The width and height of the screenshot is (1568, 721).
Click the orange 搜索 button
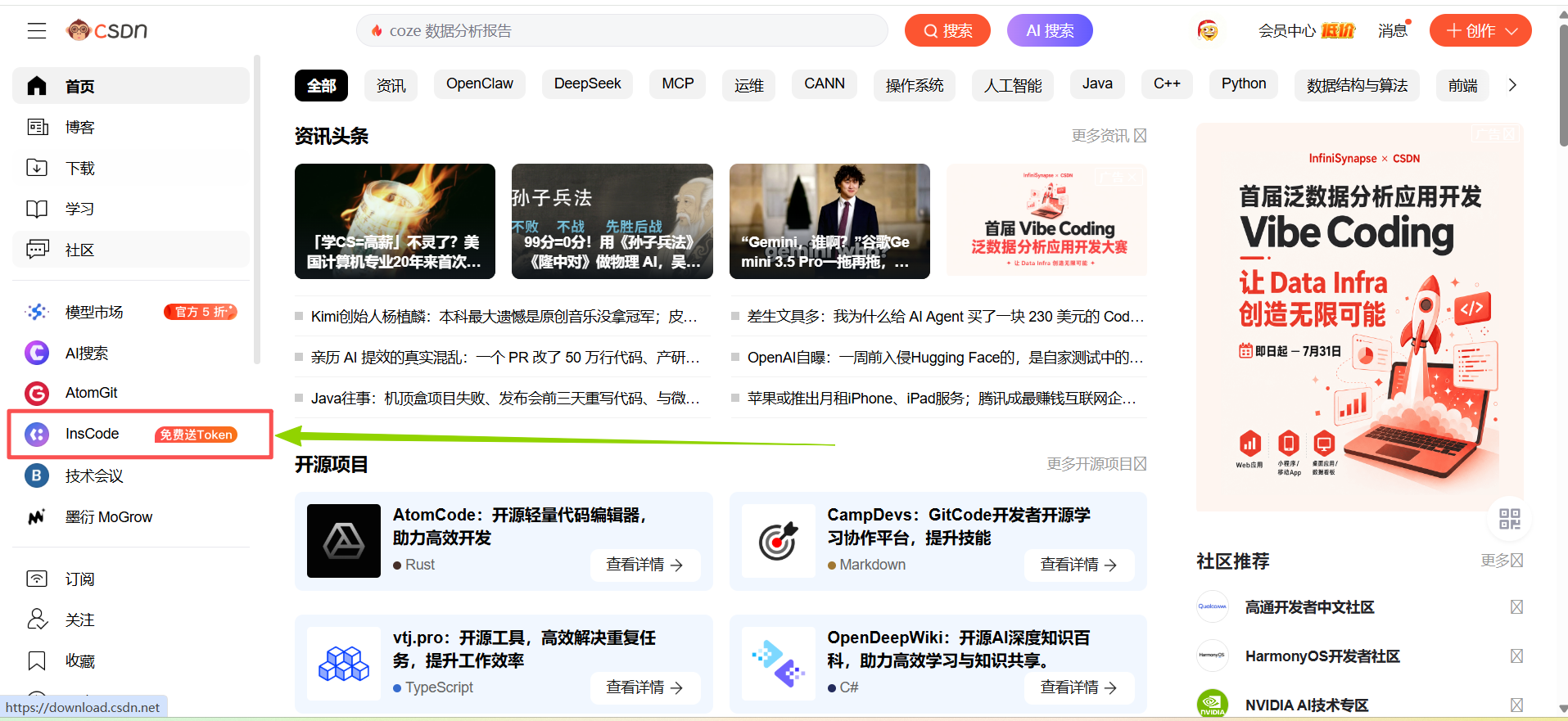point(947,31)
